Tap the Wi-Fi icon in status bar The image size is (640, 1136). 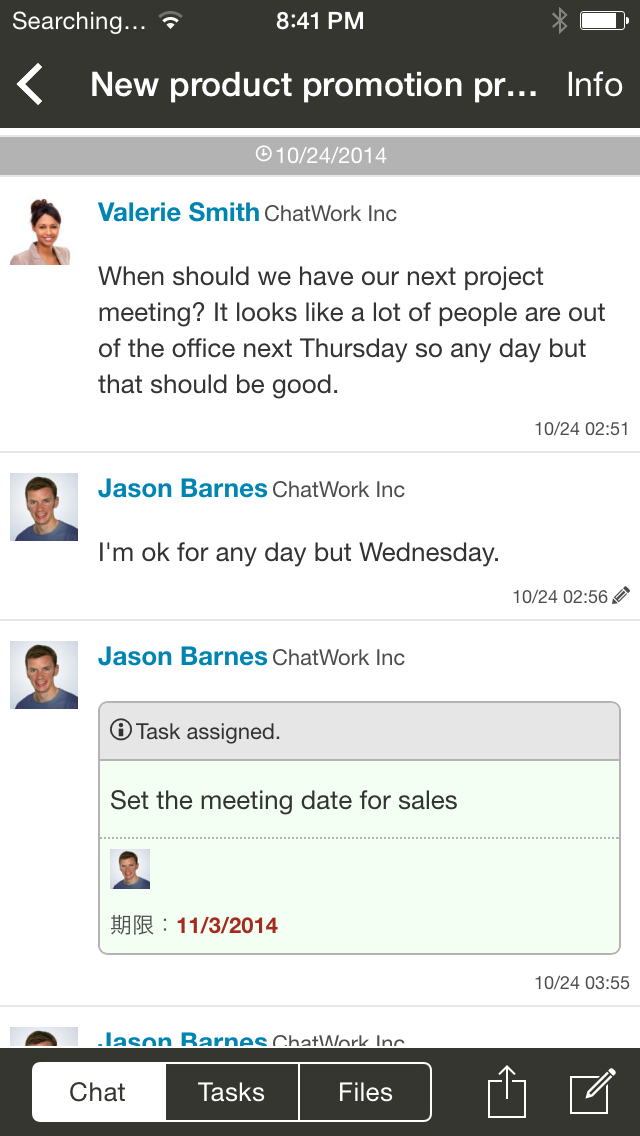pos(171,20)
